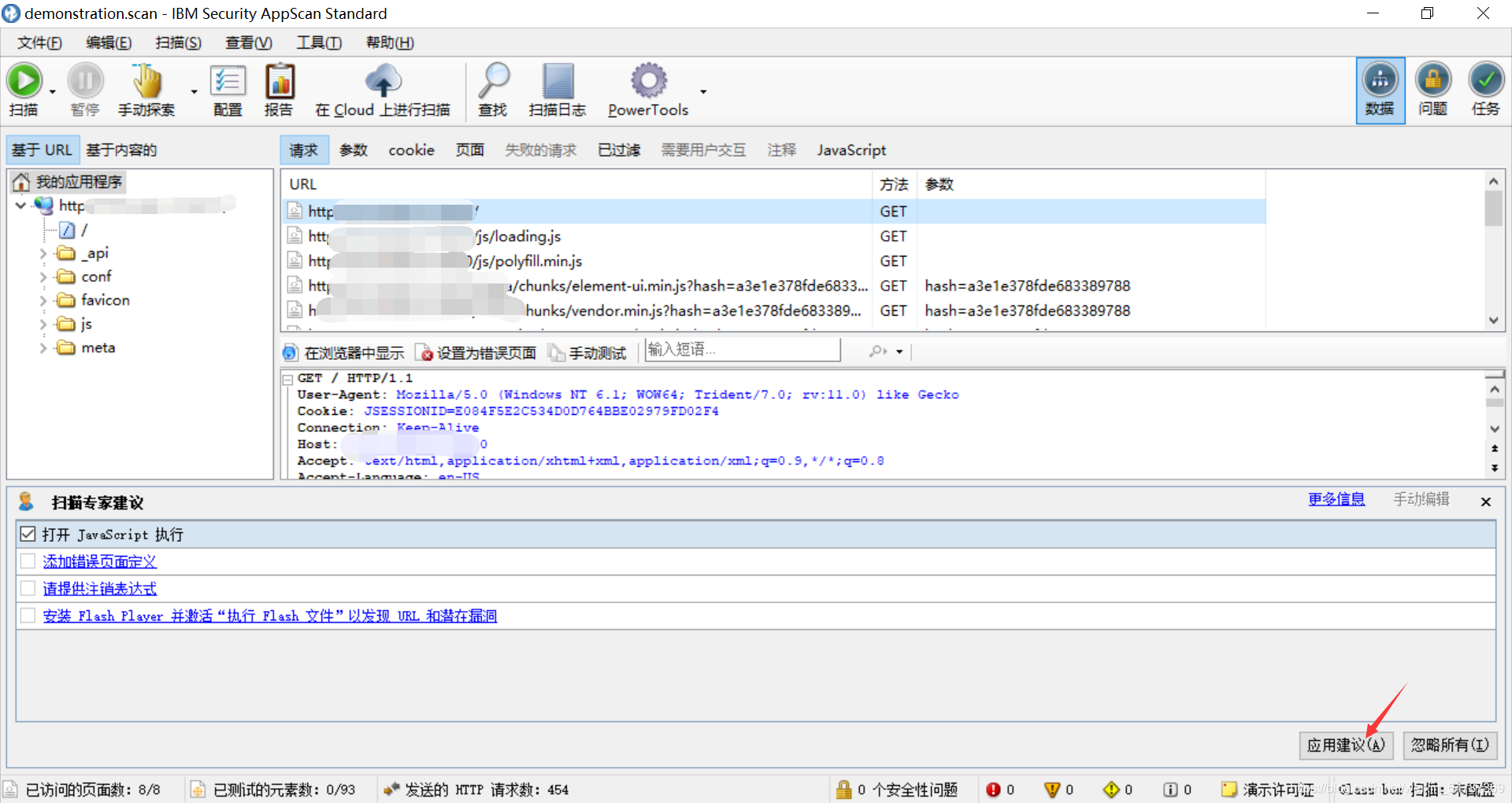The width and height of the screenshot is (1512, 803).
Task: Click scroll down arrow of request viewer
Action: click(x=1495, y=429)
